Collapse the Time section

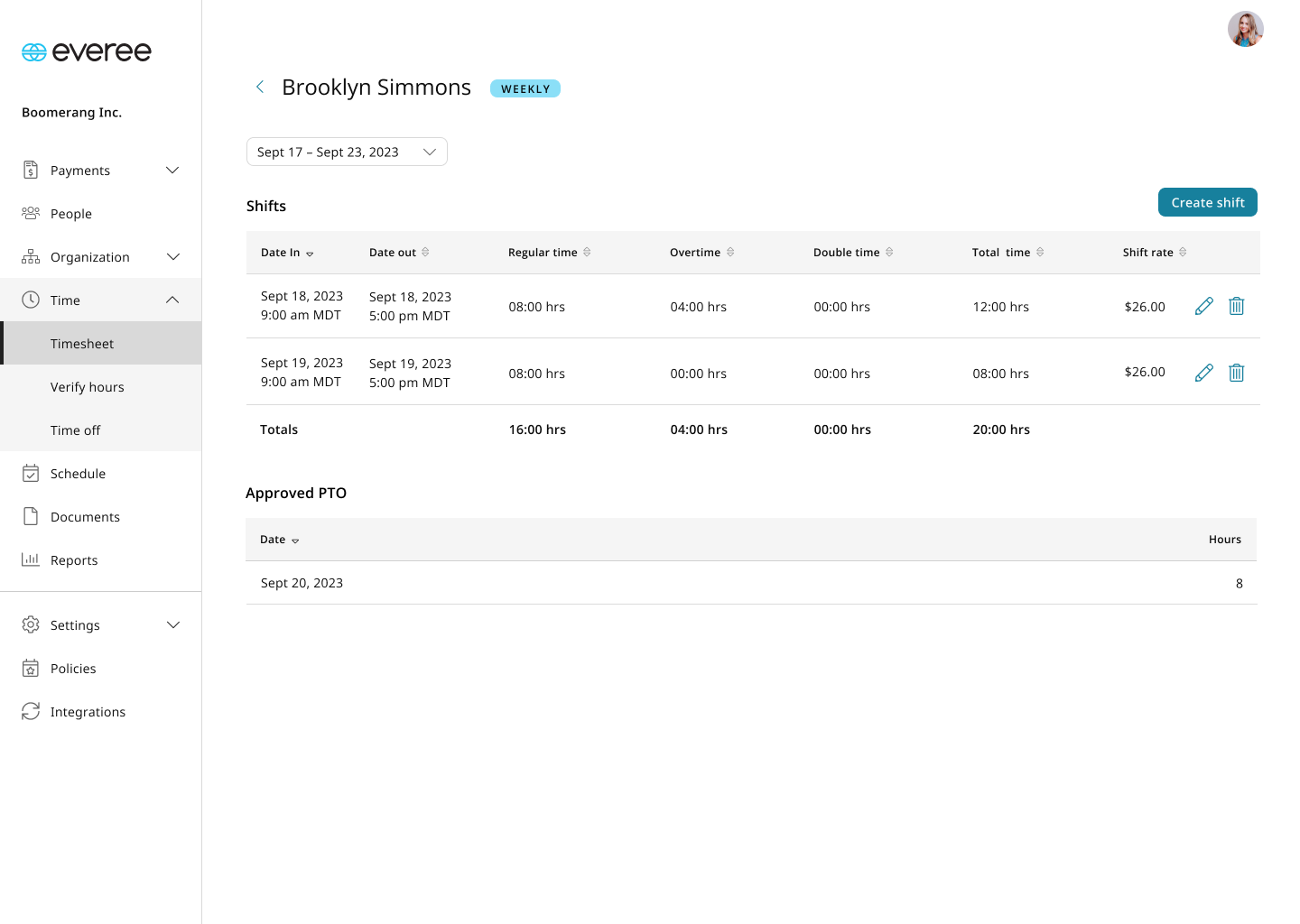pyautogui.click(x=101, y=300)
